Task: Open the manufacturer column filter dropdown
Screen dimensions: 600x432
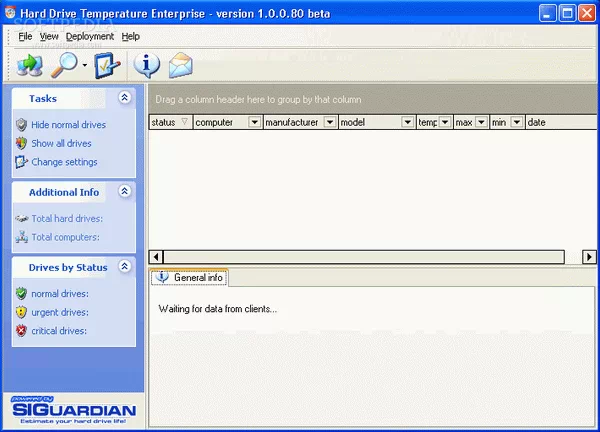Action: 329,122
